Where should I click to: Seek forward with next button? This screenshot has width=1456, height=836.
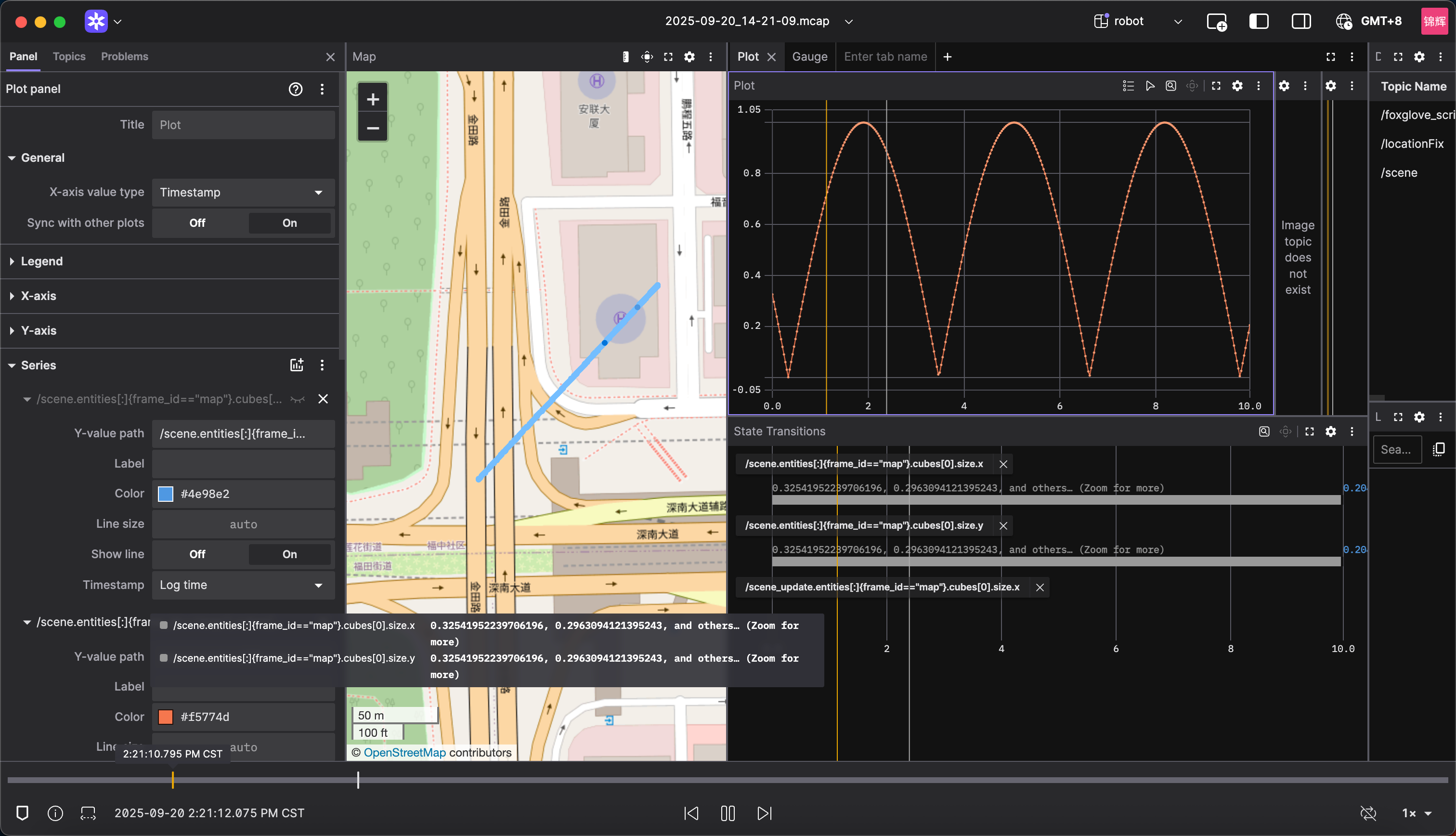(765, 813)
